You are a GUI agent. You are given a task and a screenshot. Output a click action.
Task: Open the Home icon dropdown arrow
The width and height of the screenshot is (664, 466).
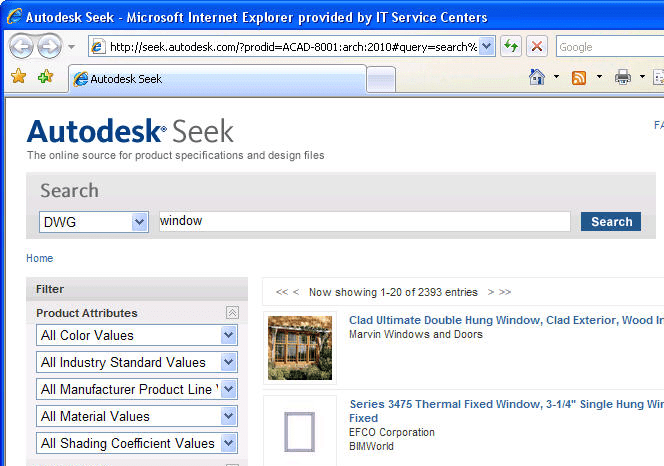tap(556, 77)
